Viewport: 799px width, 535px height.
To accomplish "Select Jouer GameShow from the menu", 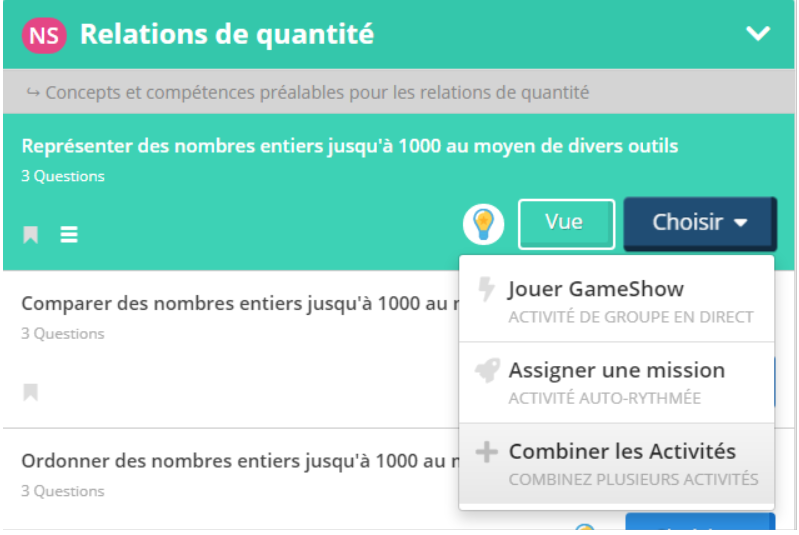I will pyautogui.click(x=617, y=301).
